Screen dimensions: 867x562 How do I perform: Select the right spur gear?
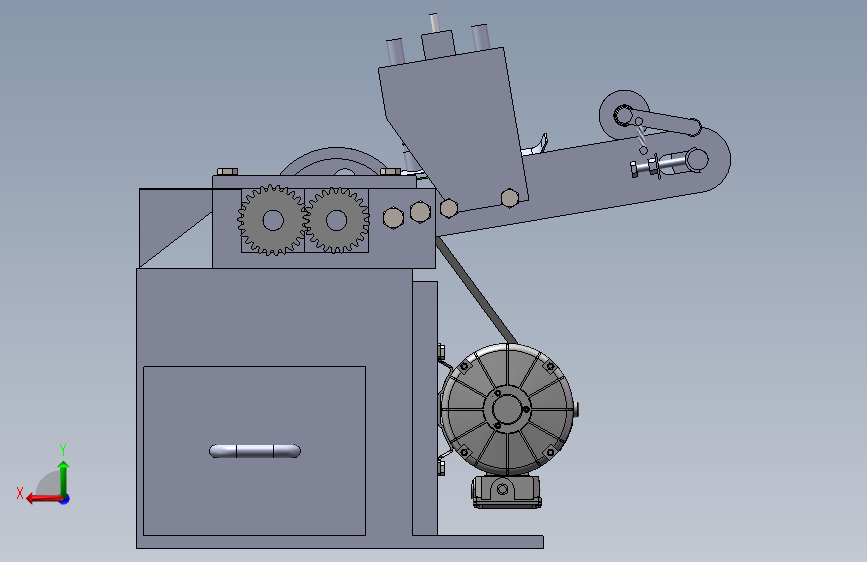point(336,220)
